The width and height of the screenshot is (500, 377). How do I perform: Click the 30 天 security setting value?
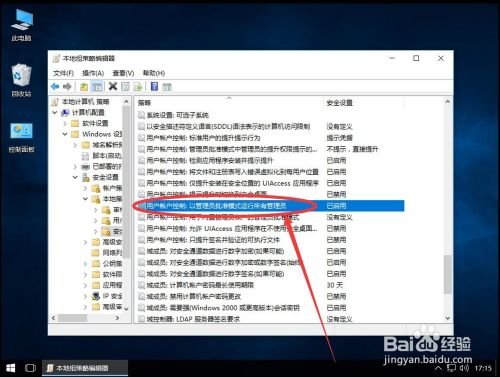click(x=335, y=285)
